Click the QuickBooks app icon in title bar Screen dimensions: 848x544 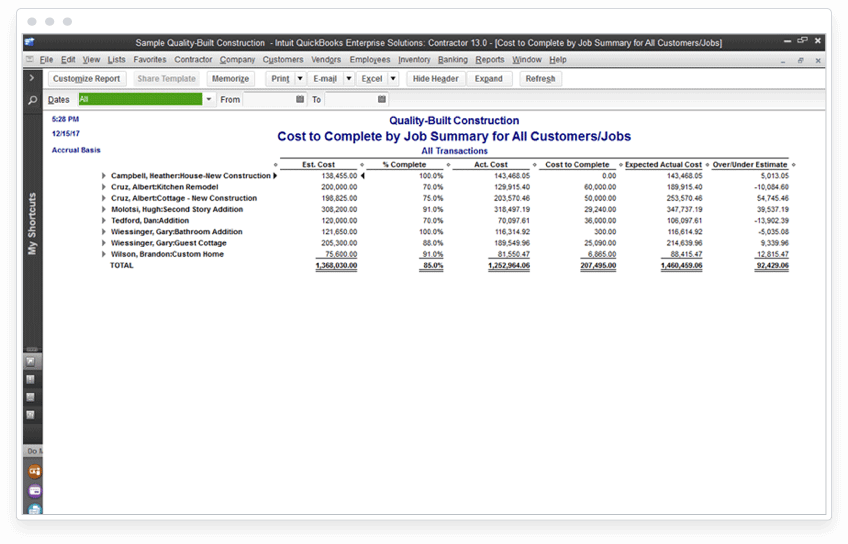pyautogui.click(x=29, y=42)
